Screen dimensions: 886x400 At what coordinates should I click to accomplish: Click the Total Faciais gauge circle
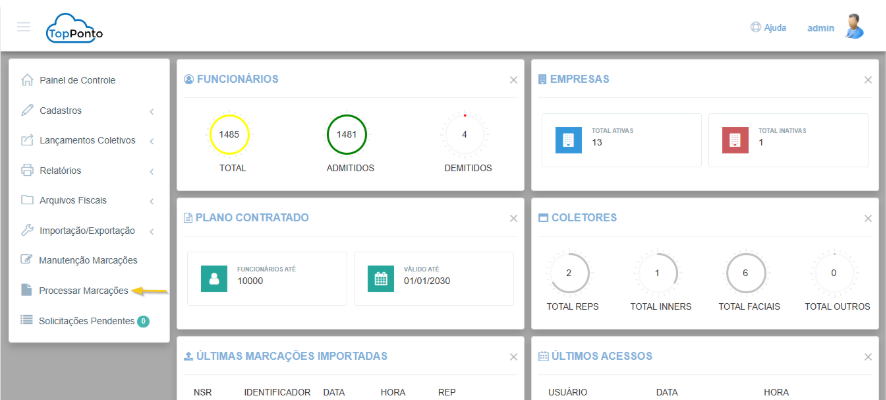[746, 272]
